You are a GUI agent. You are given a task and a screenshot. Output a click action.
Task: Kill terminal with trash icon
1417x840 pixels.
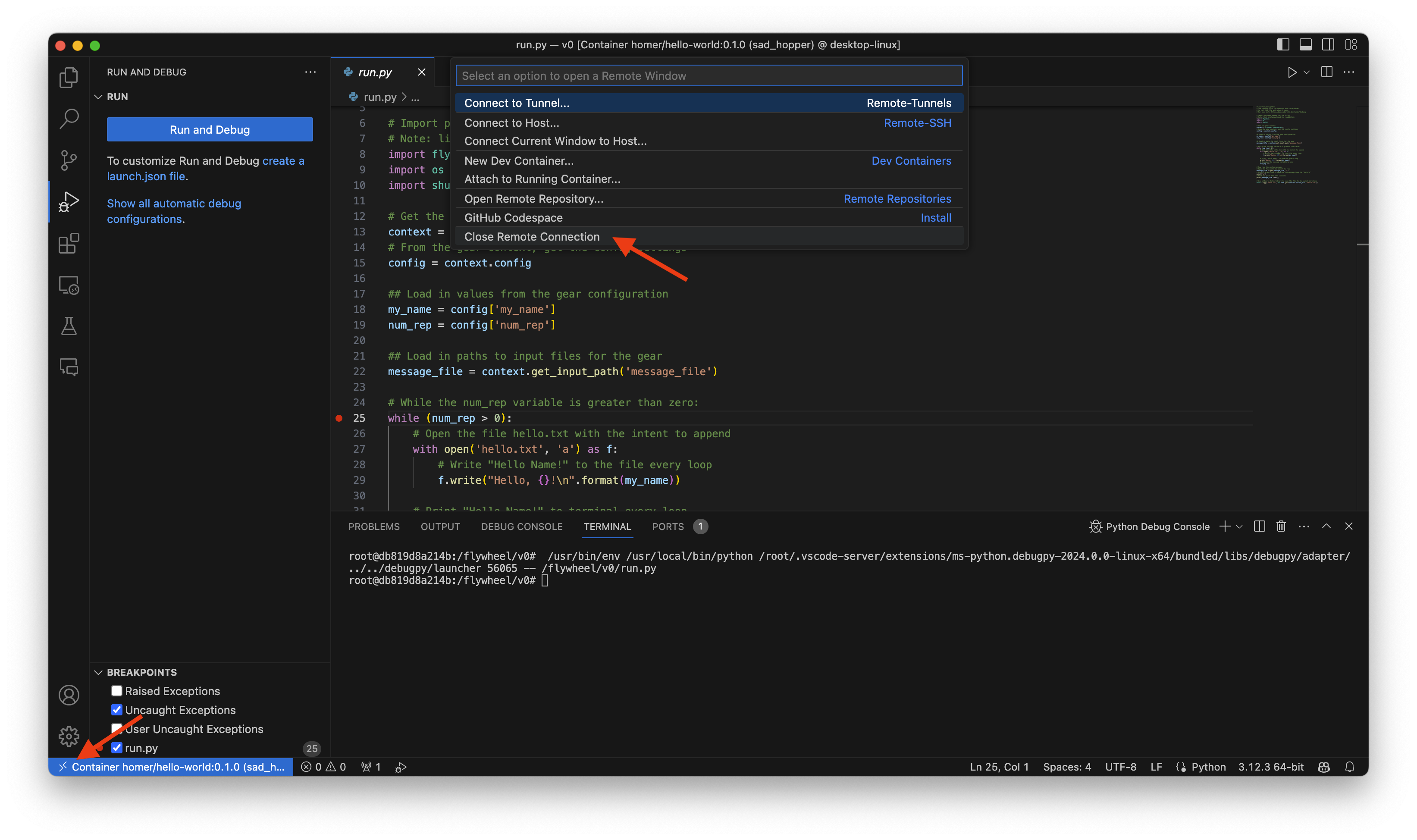(x=1281, y=527)
